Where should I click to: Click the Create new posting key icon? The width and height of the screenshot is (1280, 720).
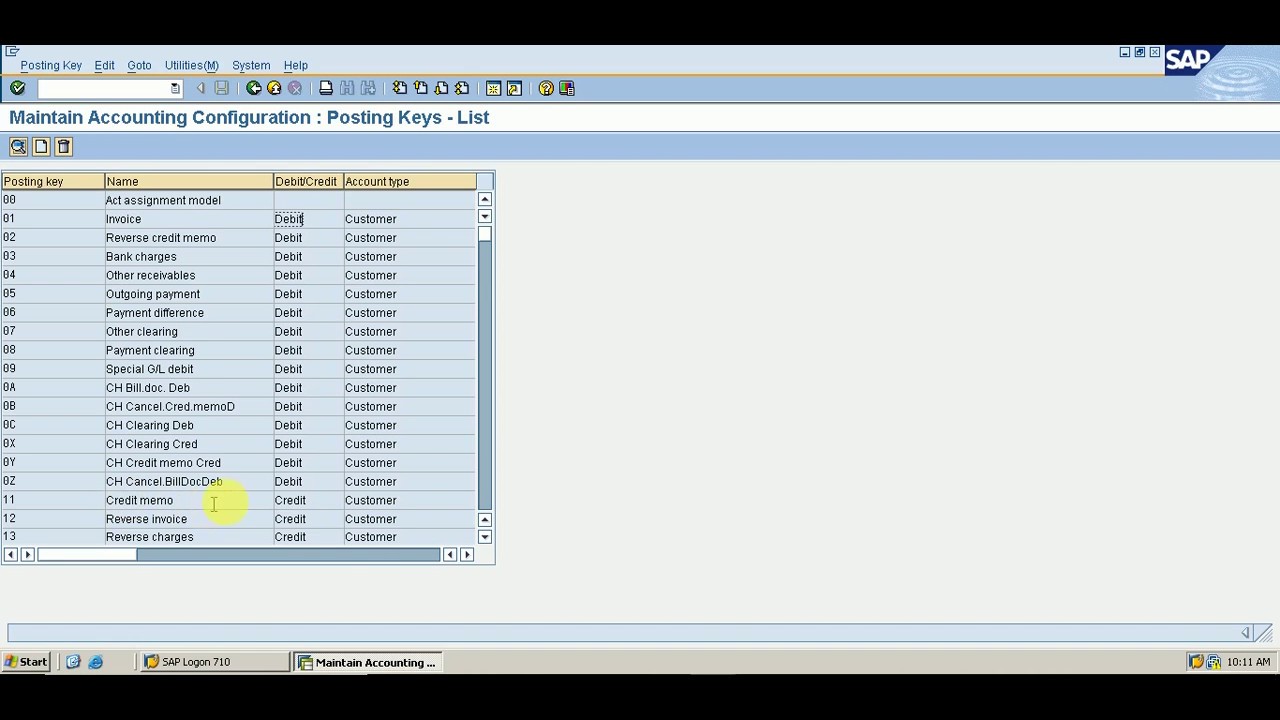pos(41,147)
